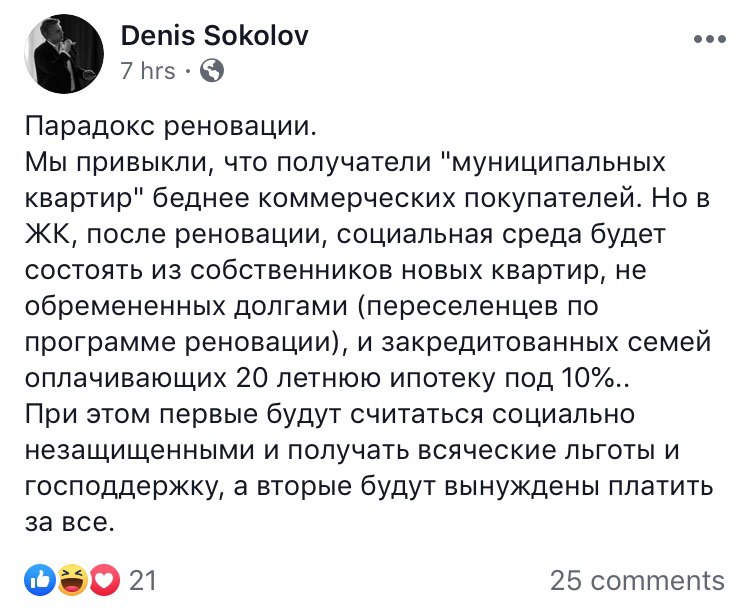This screenshot has width=750, height=608.
Task: Click the blue Like reaction icon
Action: (x=38, y=579)
